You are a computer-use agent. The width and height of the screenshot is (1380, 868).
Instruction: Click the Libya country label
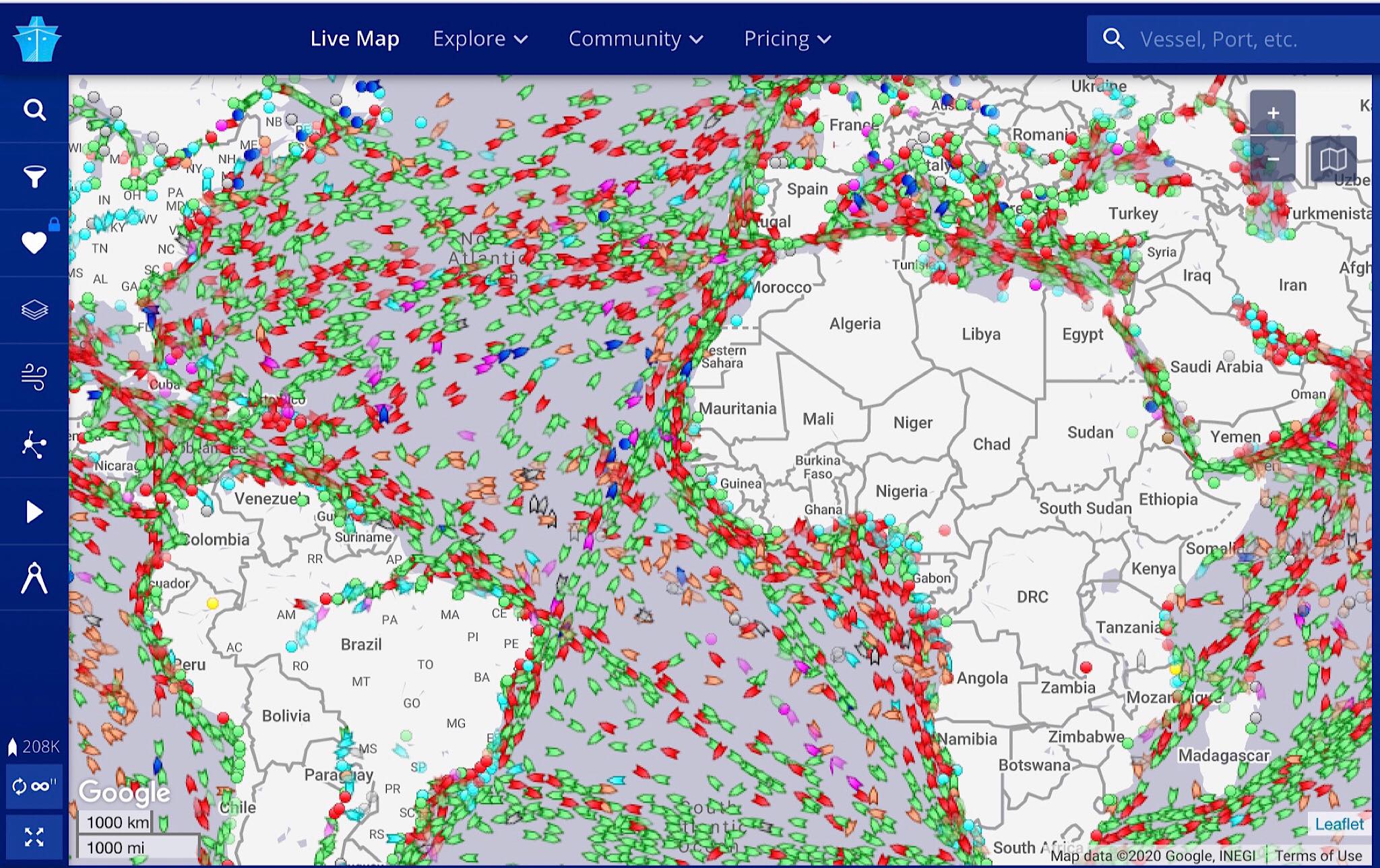point(980,334)
